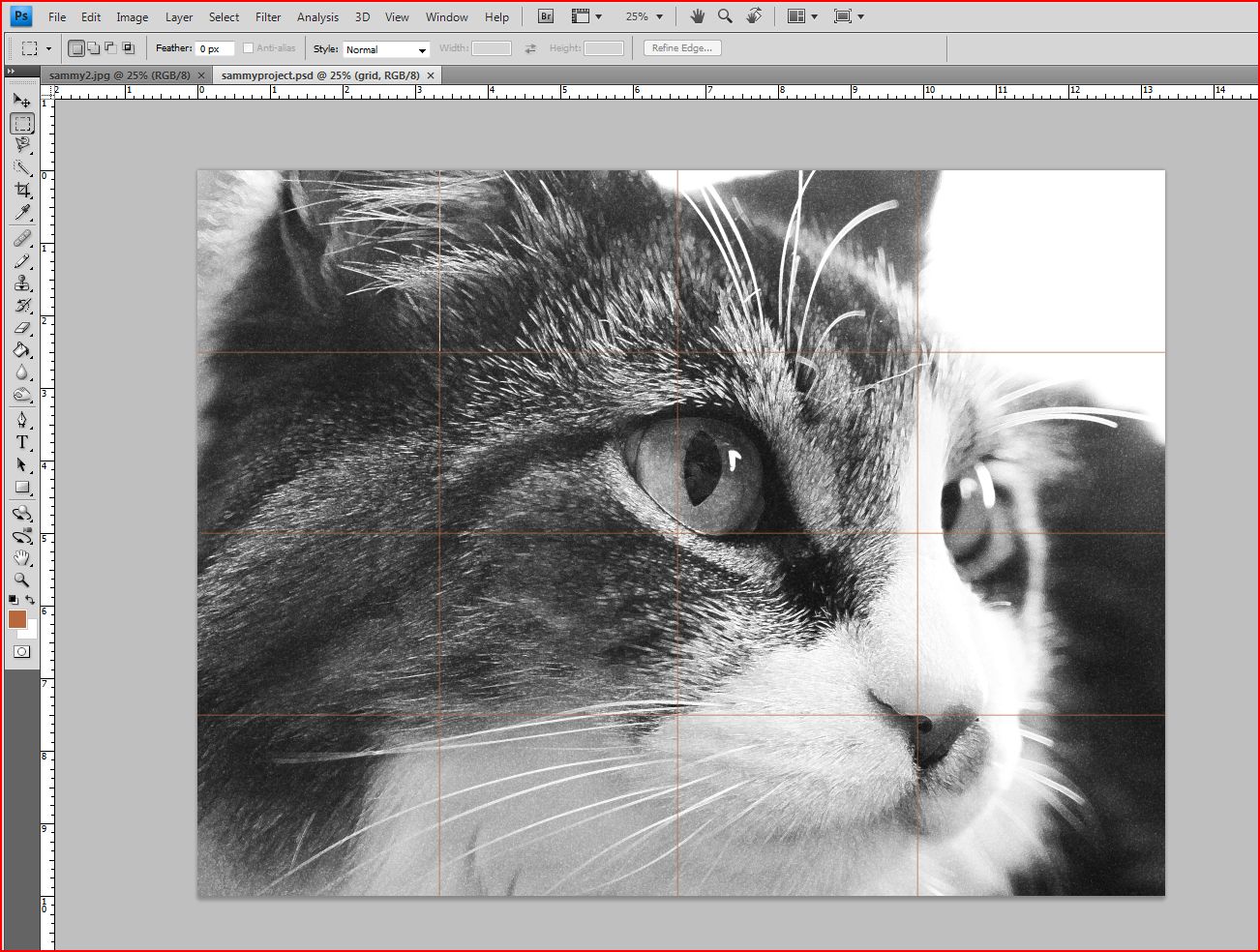Select the Clone Stamp tool
Screen dimensions: 1260x952
point(22,283)
